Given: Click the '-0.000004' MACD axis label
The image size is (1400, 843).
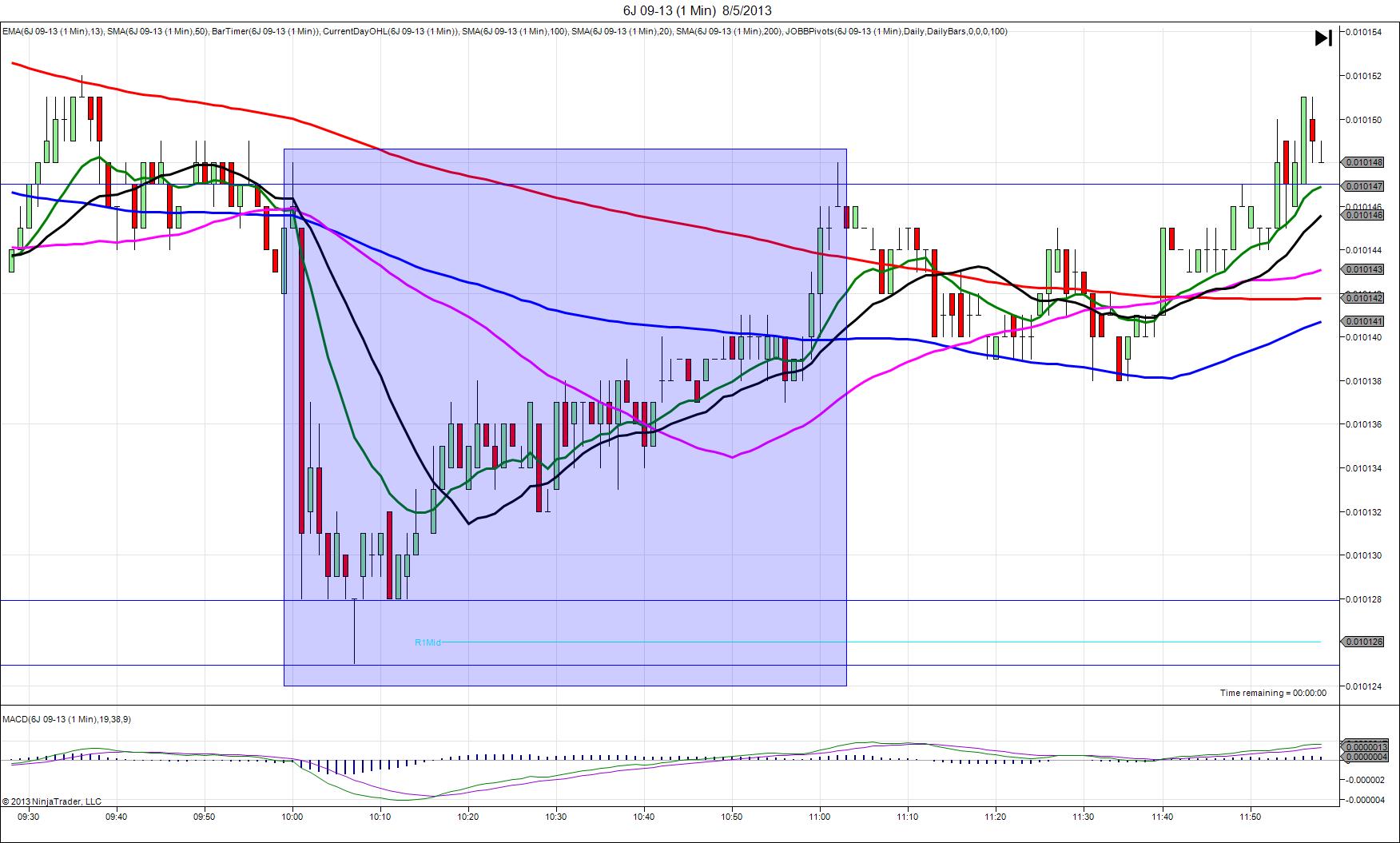Looking at the screenshot, I should coord(1366,800).
